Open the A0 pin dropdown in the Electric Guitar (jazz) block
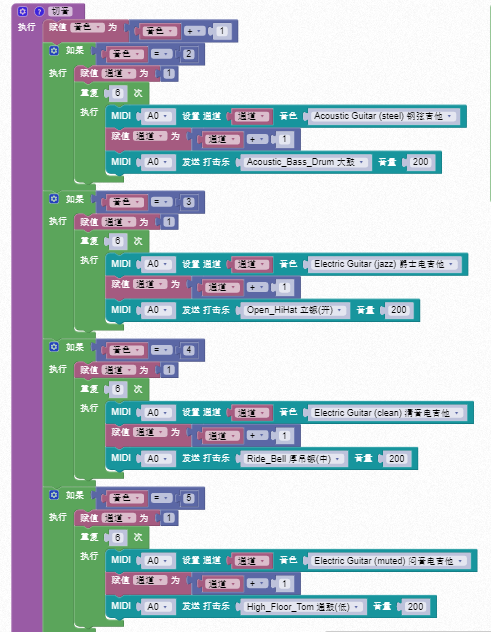 [158, 264]
